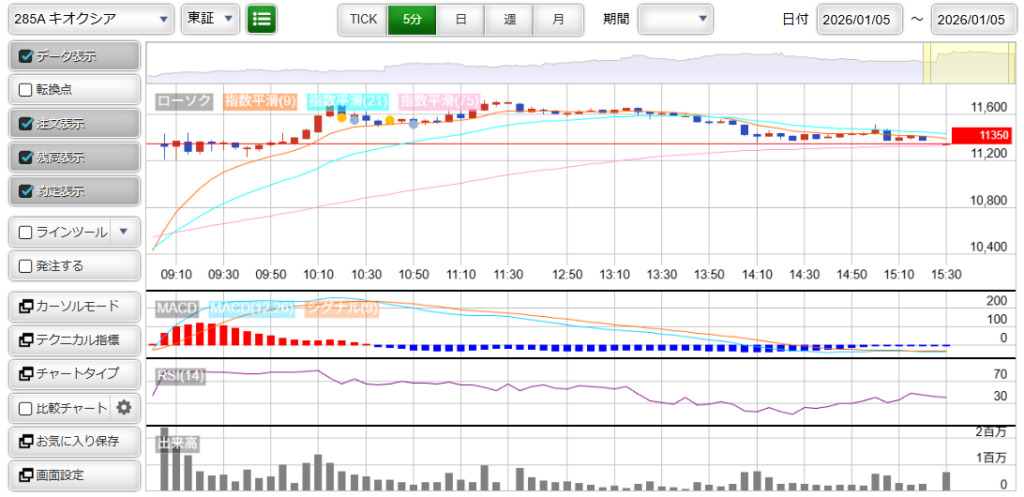This screenshot has height=497, width=1024.
Task: Enable the 転換点 checkbox
Action: point(27,89)
